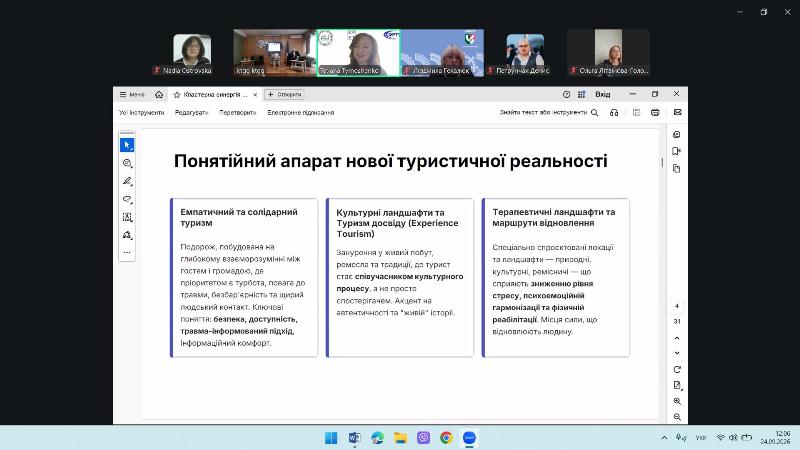Open the comments panel icon in right rail
The image size is (800, 450).
click(677, 135)
